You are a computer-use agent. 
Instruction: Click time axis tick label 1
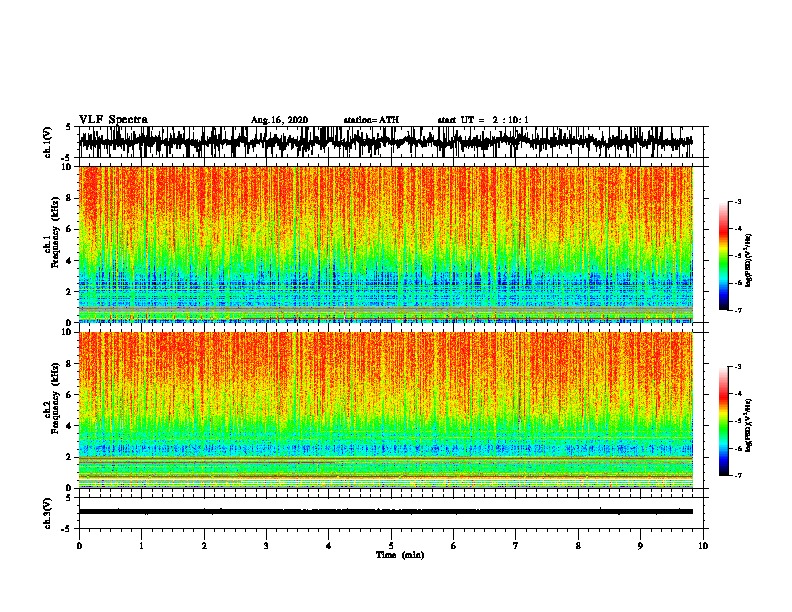point(141,546)
